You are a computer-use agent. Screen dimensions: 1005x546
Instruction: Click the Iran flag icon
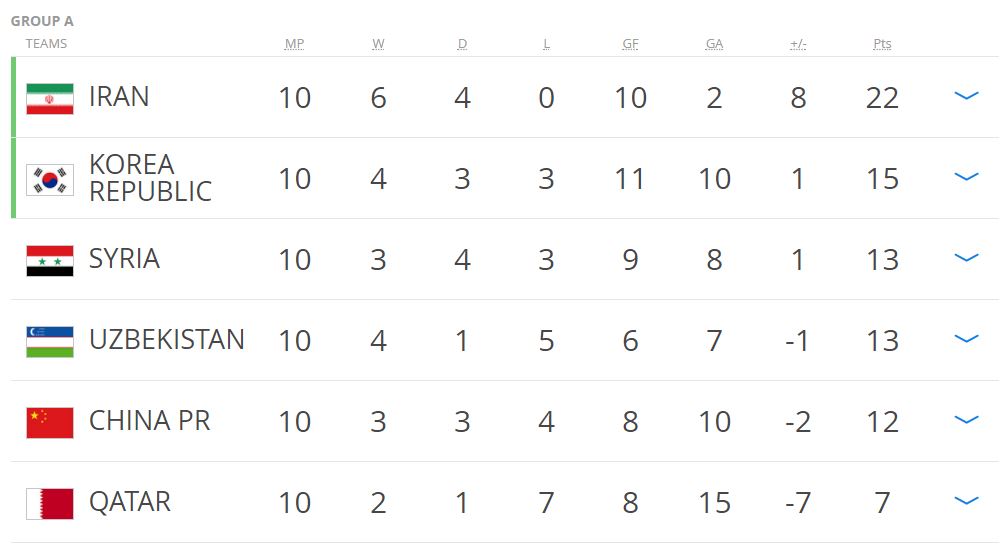tap(50, 98)
